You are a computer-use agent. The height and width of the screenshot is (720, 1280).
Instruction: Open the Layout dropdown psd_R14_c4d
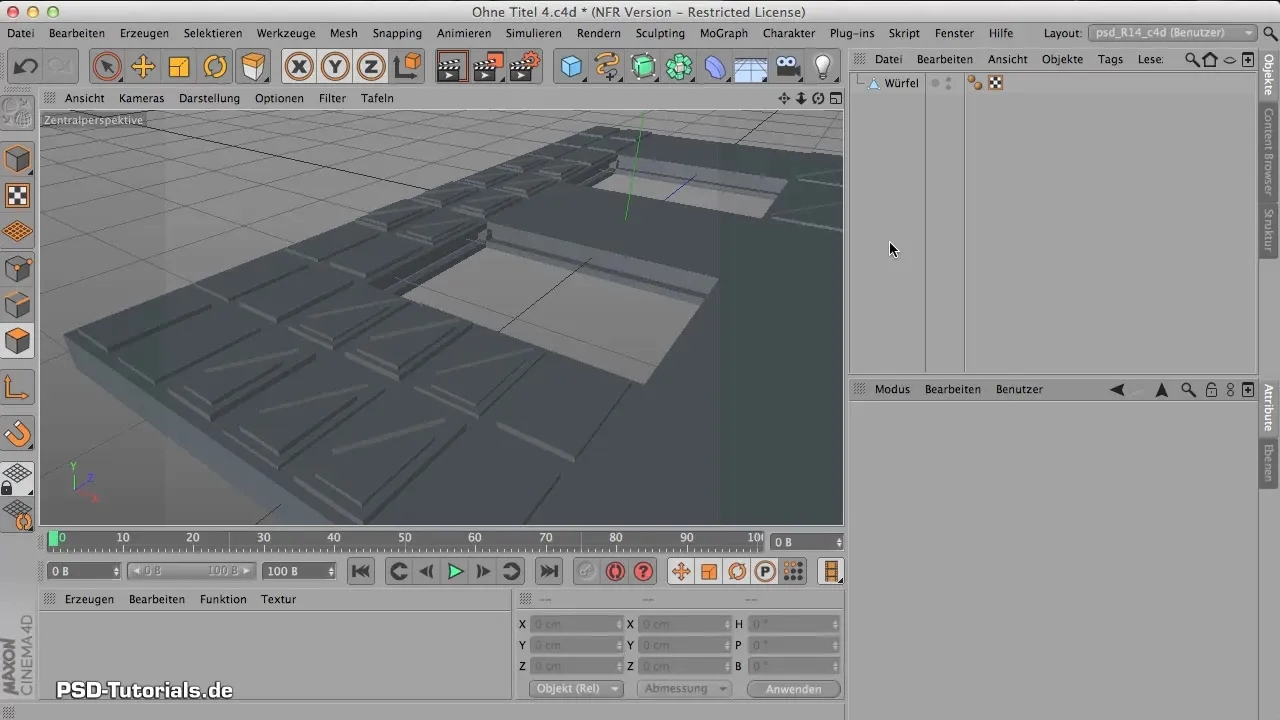[1172, 33]
